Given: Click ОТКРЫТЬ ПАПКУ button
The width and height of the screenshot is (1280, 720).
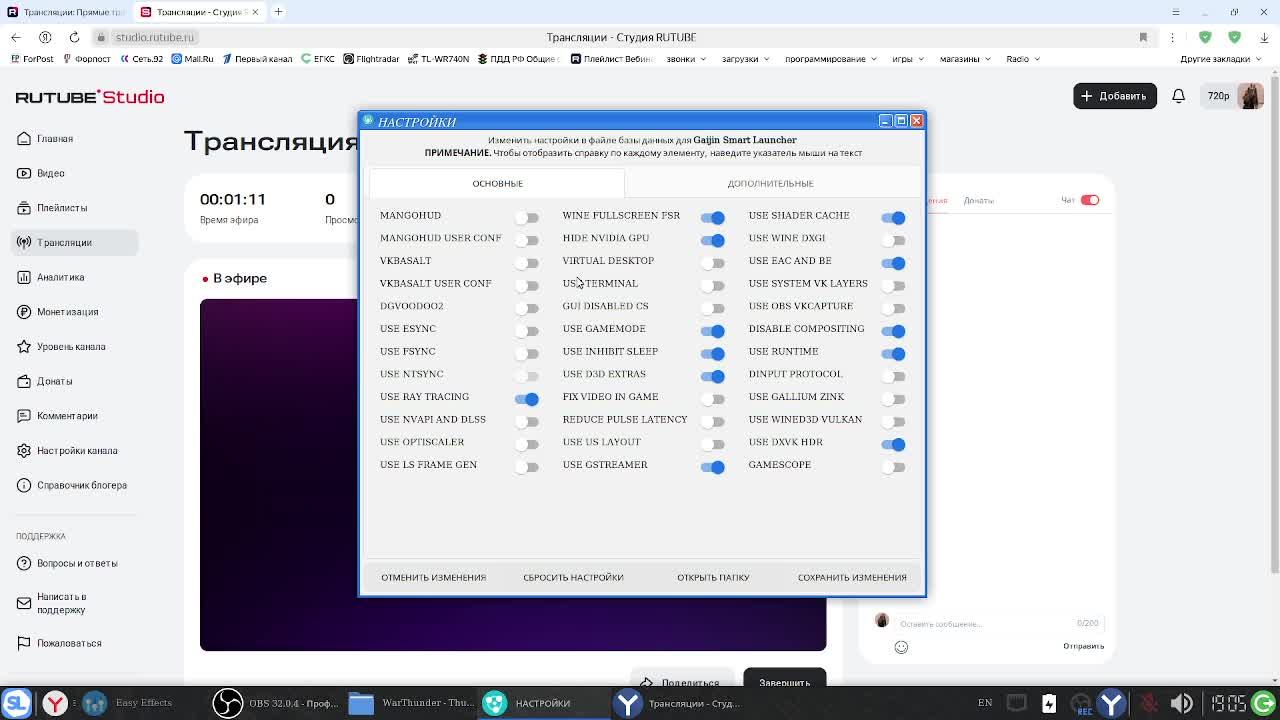Looking at the screenshot, I should pyautogui.click(x=713, y=577).
